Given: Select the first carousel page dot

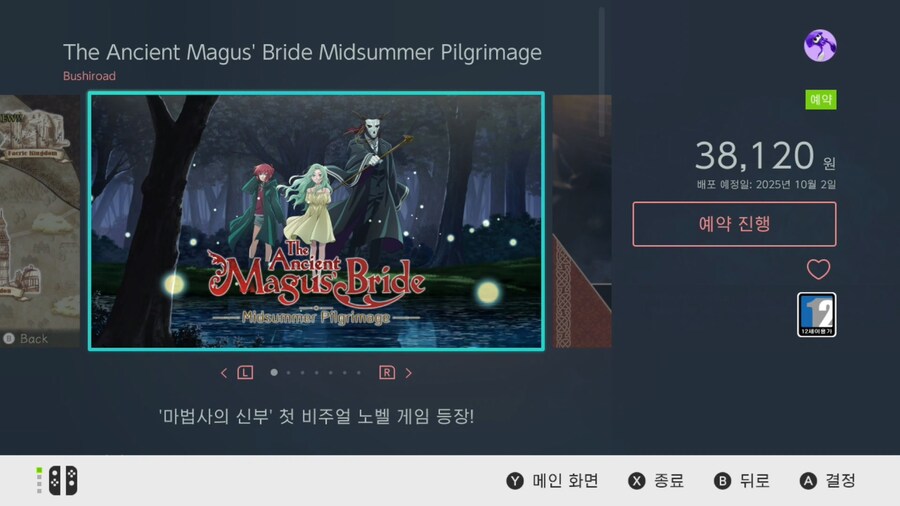Looking at the screenshot, I should pos(274,372).
